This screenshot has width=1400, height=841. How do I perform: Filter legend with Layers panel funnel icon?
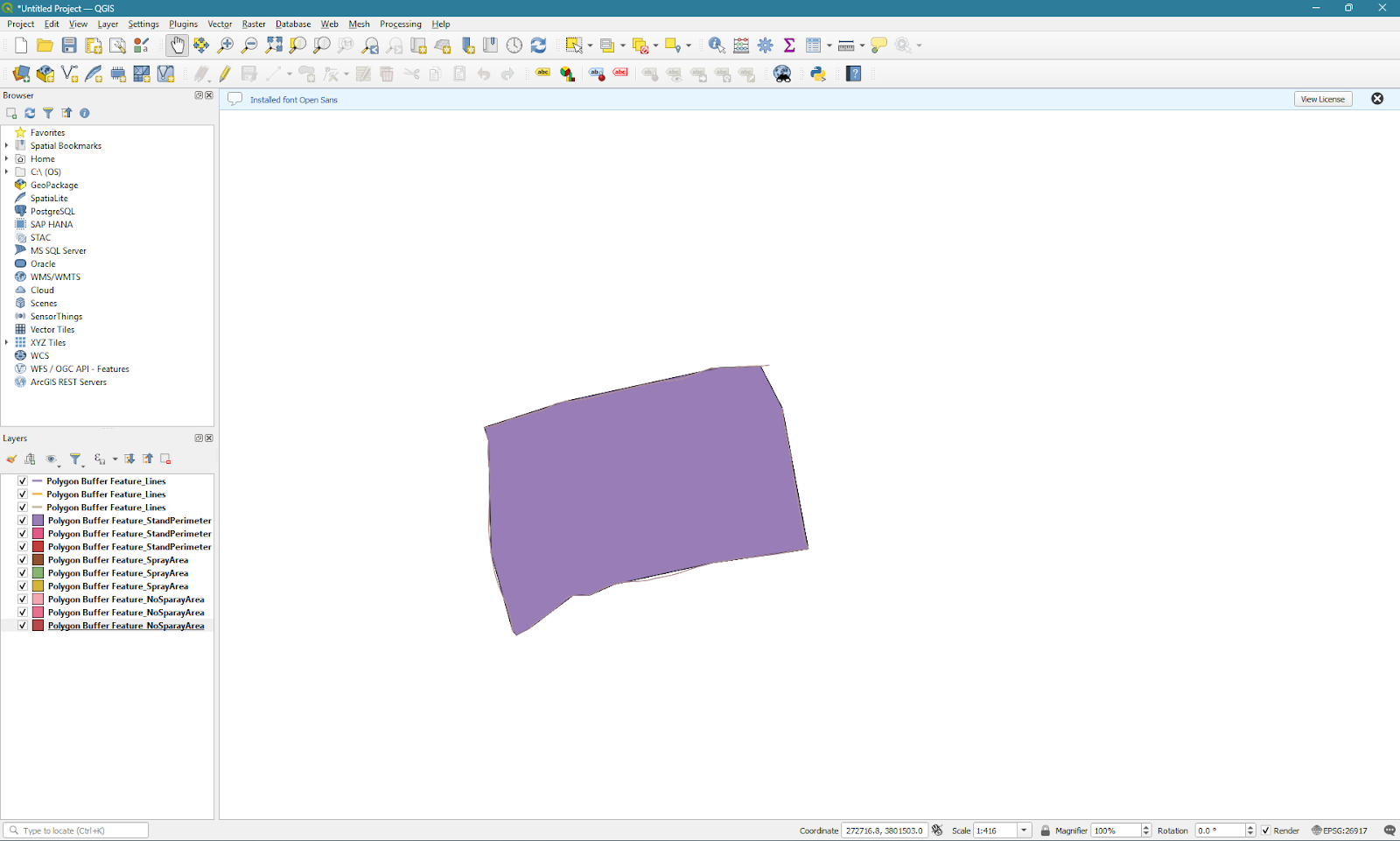[75, 459]
